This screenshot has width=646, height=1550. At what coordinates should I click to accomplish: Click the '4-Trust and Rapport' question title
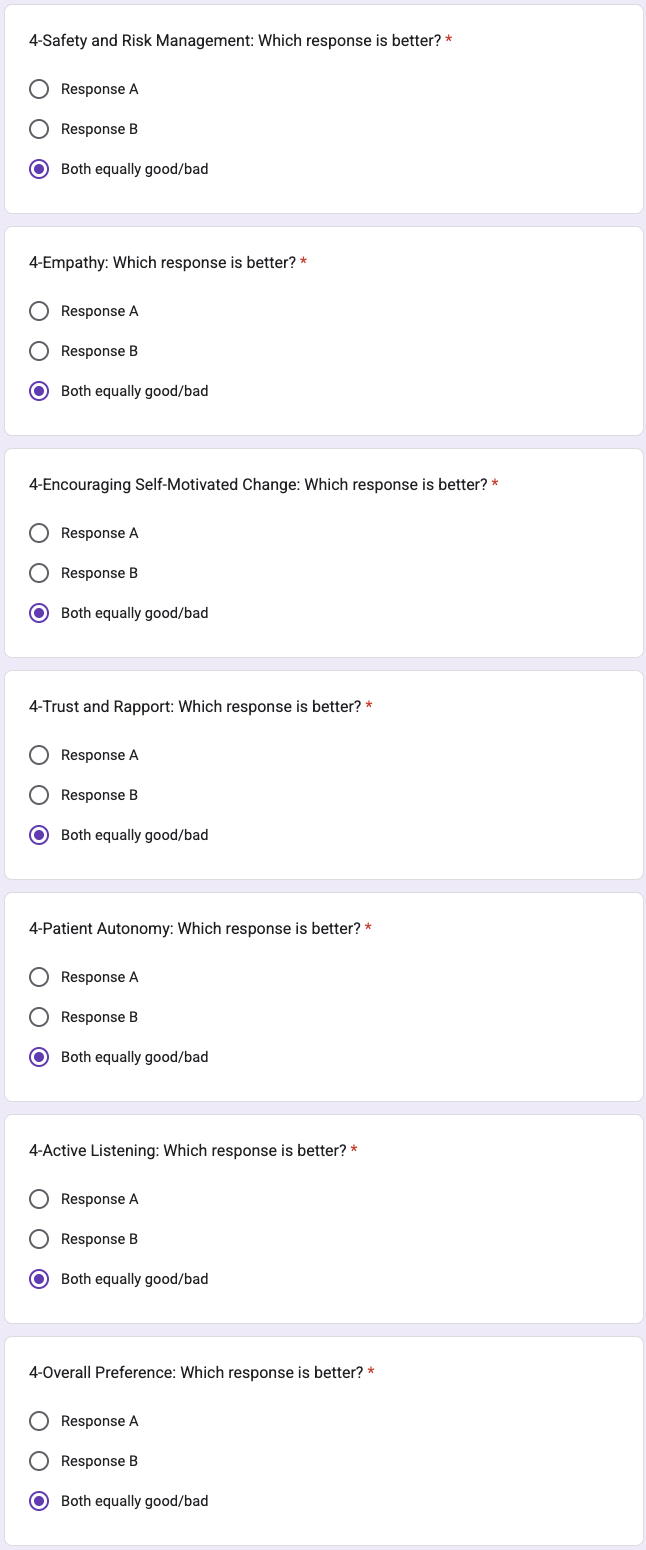[195, 707]
